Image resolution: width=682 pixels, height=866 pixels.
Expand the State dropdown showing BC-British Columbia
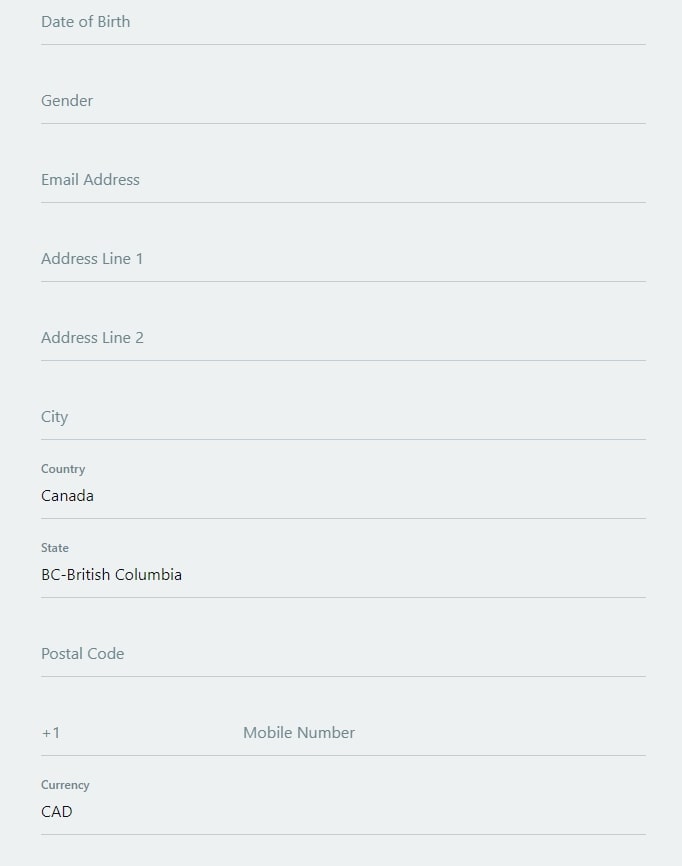(300, 574)
